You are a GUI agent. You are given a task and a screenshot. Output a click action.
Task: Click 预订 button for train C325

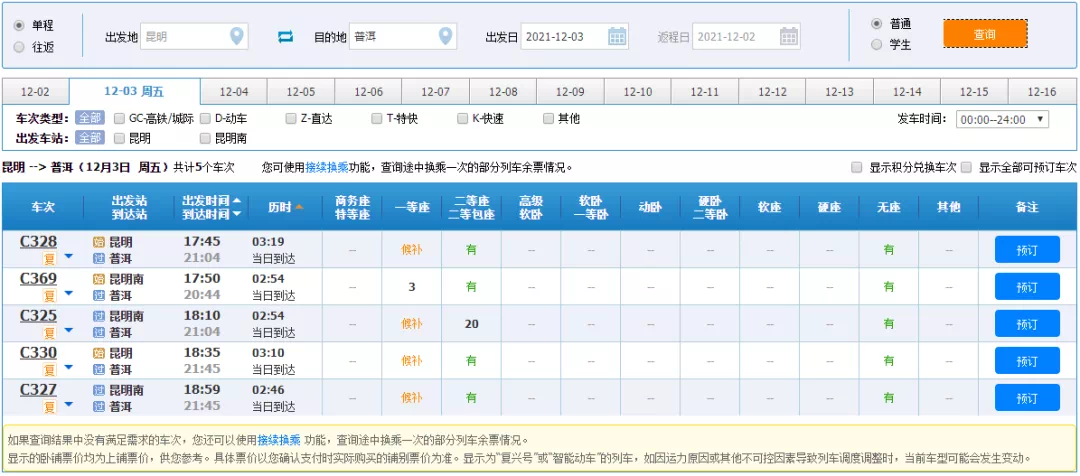pos(1026,324)
